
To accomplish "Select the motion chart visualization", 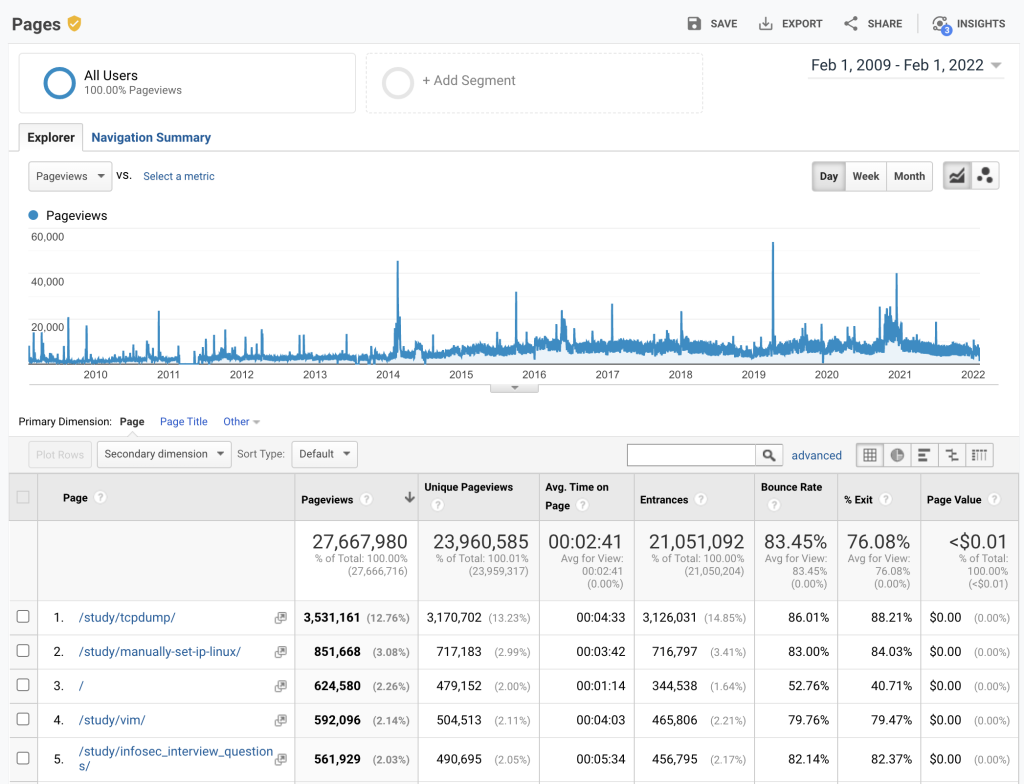I will coord(985,174).
